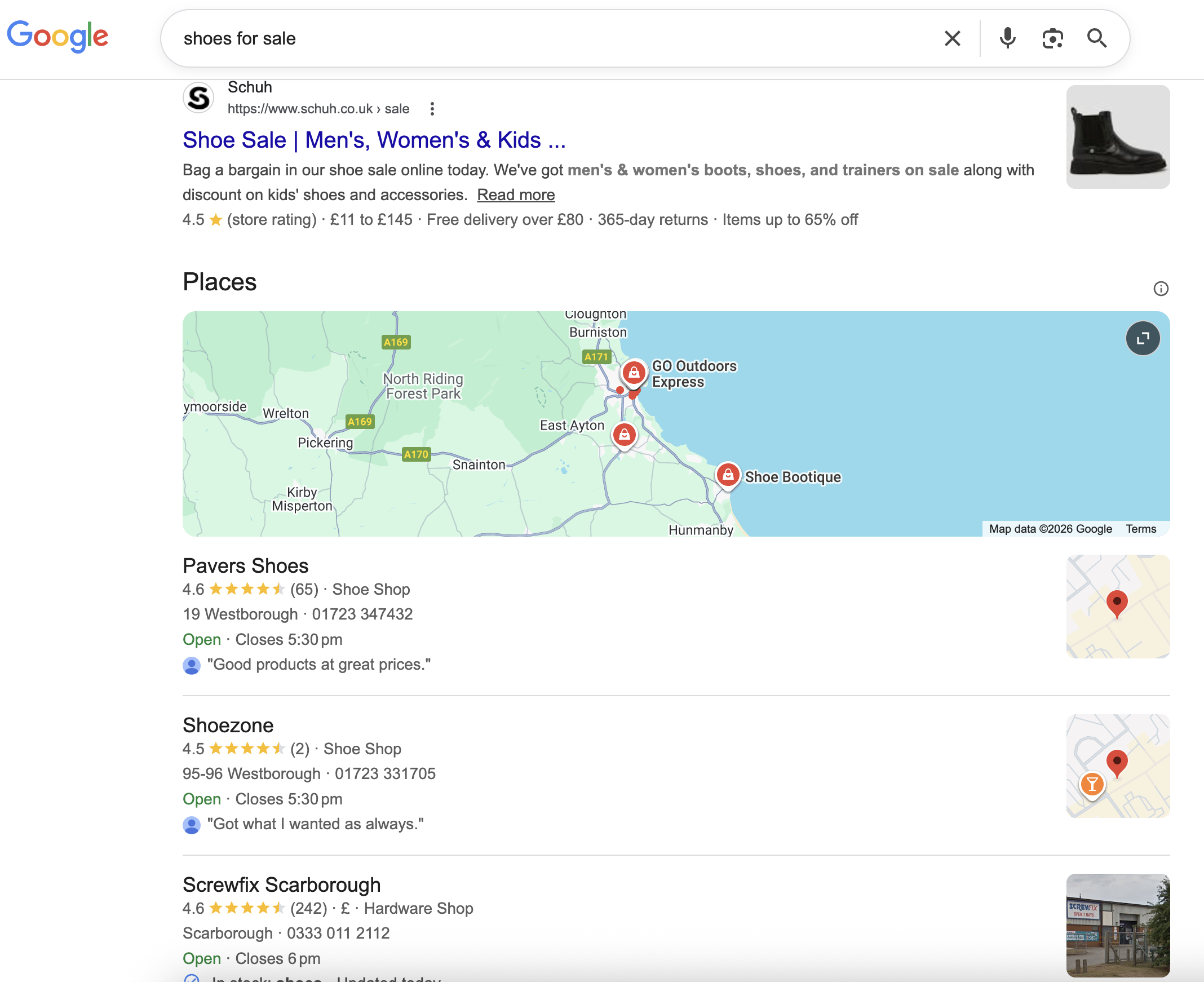Viewport: 1204px width, 982px height.
Task: Open the map Terms link
Action: point(1141,529)
